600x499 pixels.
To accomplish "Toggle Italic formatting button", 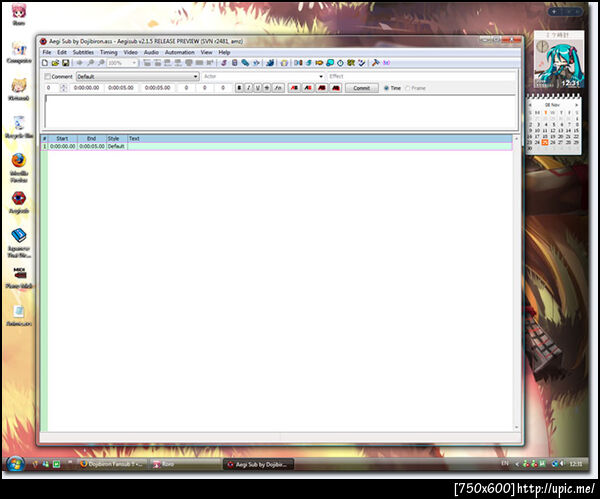I will (x=248, y=88).
